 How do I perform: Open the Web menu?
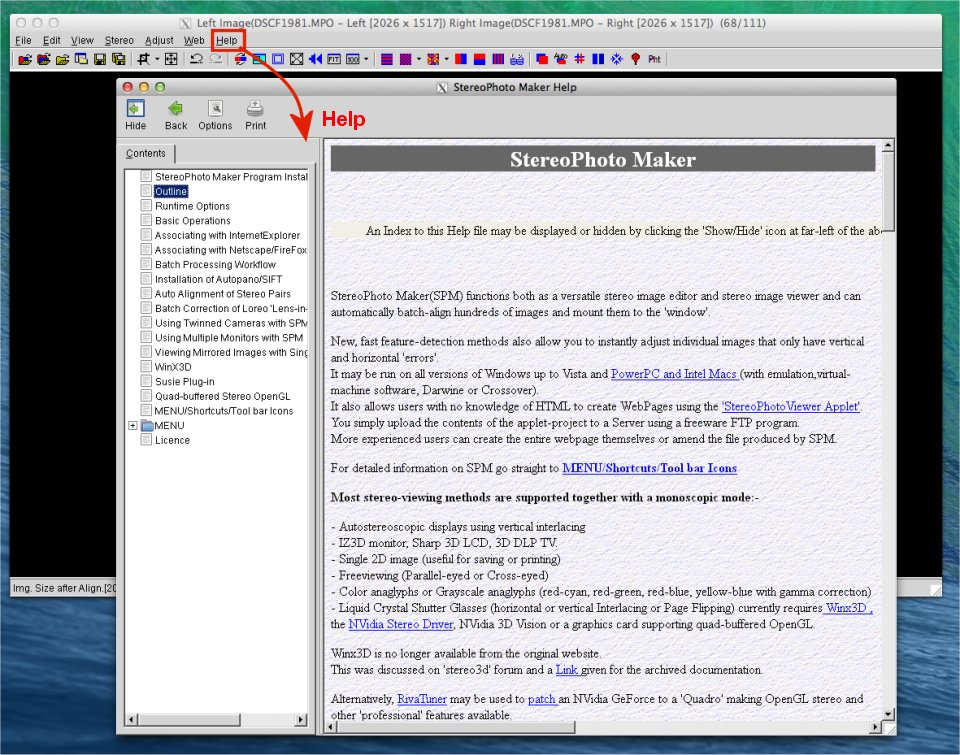tap(194, 40)
